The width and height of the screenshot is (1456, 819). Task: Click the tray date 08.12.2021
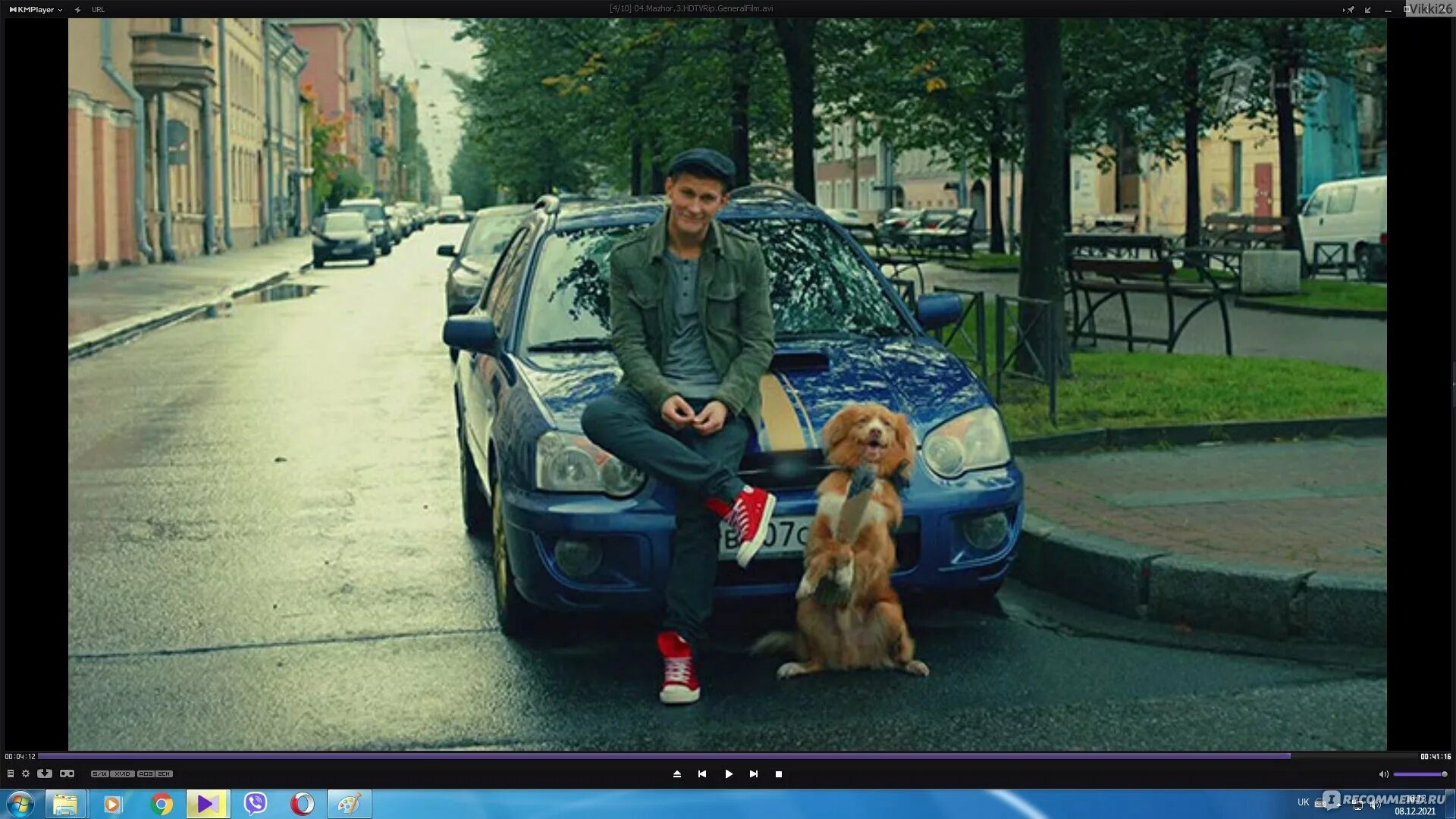pyautogui.click(x=1415, y=811)
